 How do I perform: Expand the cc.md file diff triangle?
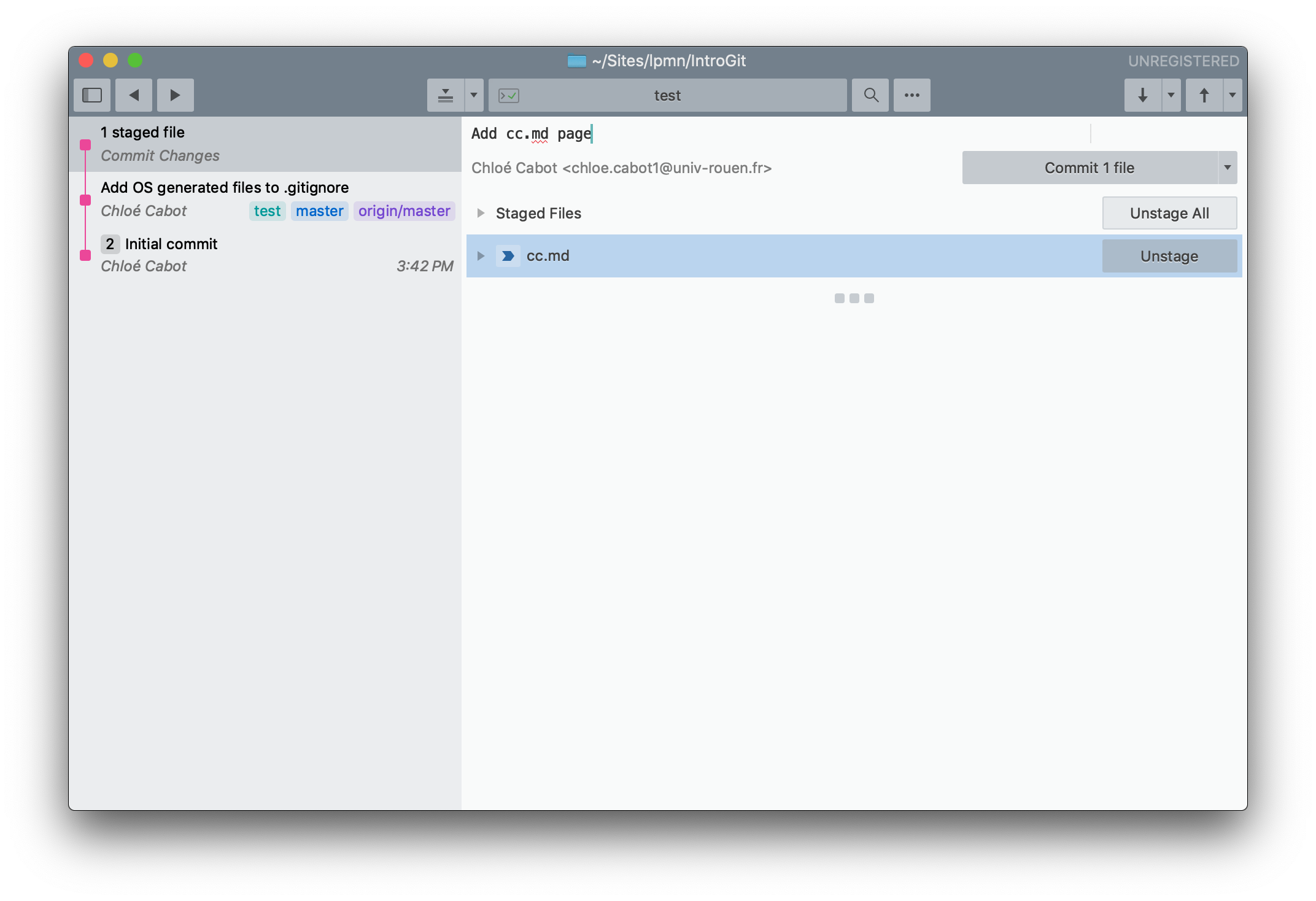481,256
